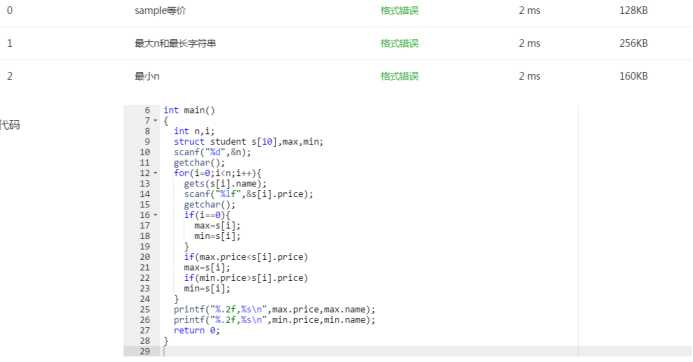Image resolution: width=693 pixels, height=362 pixels.
Task: Click test case index 0
Action: [10, 11]
